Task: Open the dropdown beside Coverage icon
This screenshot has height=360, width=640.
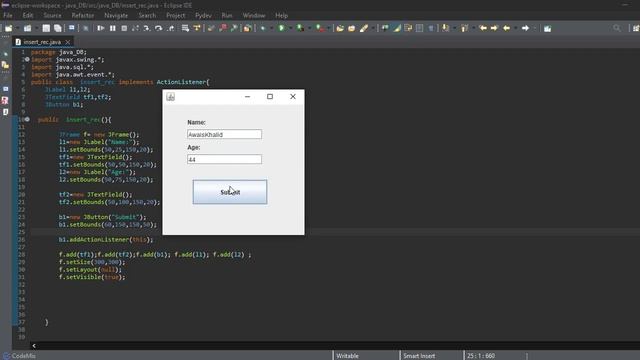Action: [x=309, y=28]
